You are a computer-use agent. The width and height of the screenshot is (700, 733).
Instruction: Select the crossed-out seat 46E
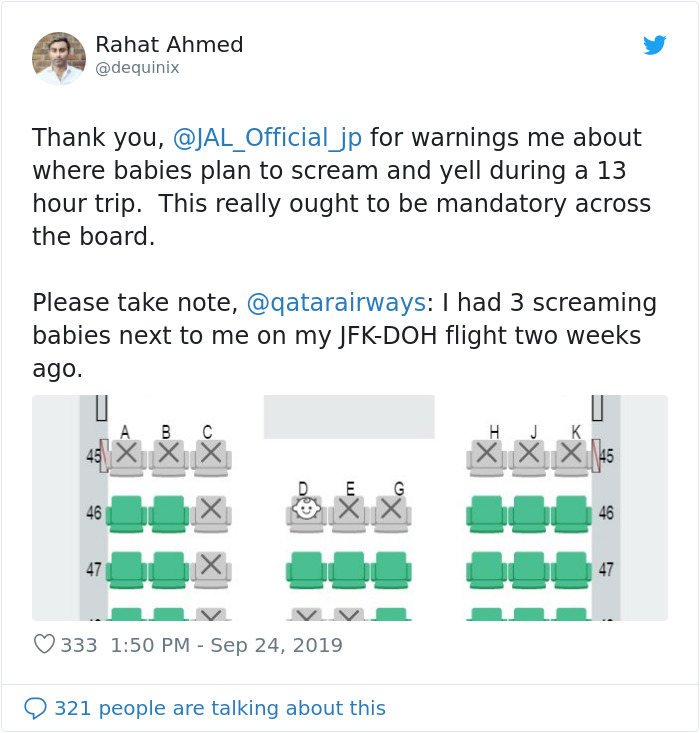click(349, 511)
